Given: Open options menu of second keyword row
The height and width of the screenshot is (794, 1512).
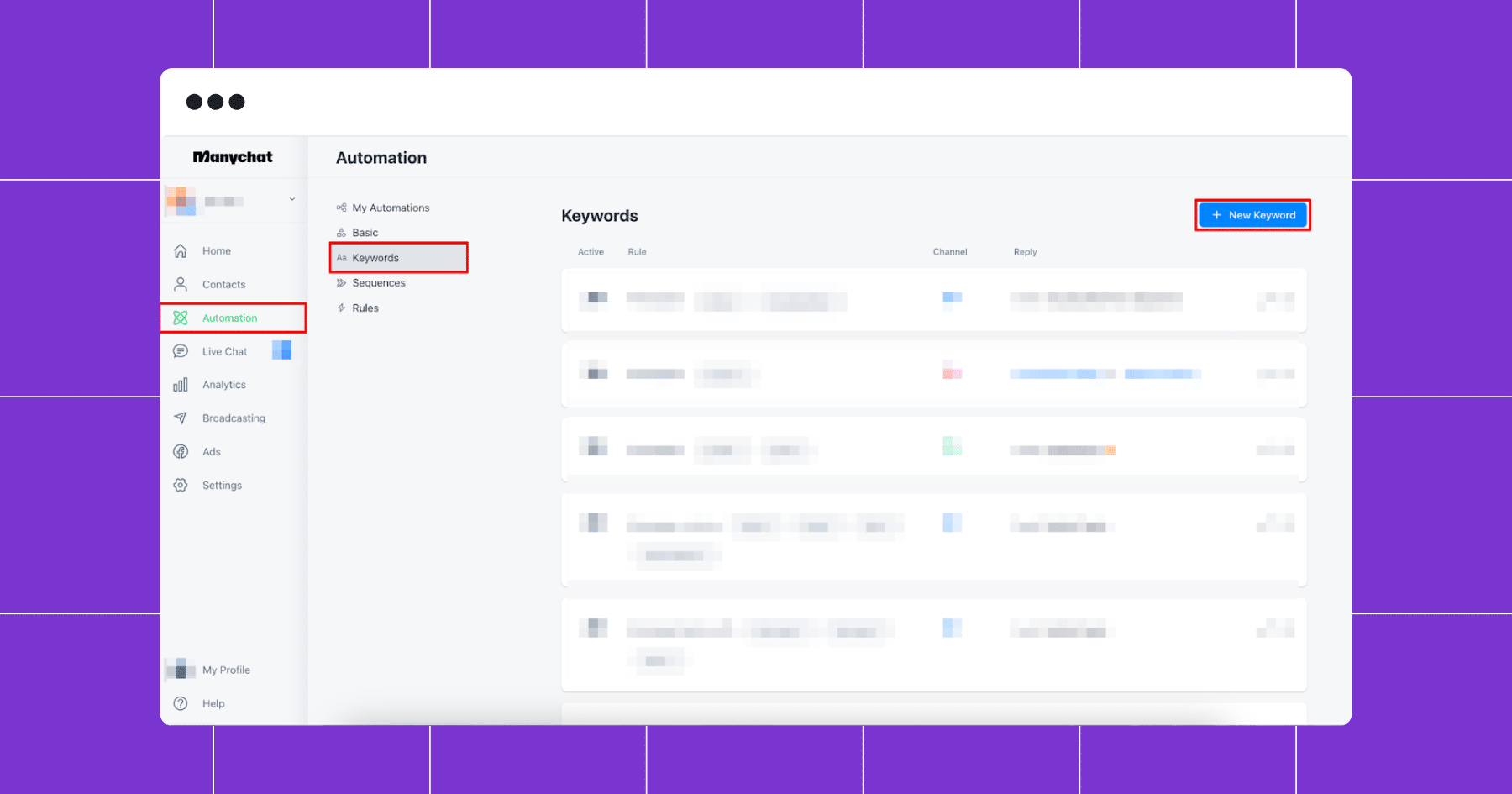Looking at the screenshot, I should point(1275,374).
